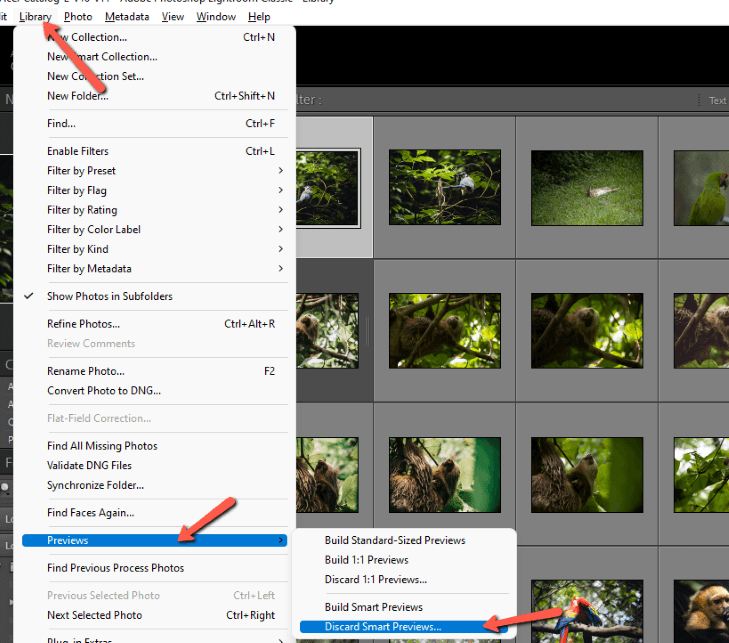This screenshot has width=729, height=643.
Task: Open the Photo menu
Action: coord(78,17)
